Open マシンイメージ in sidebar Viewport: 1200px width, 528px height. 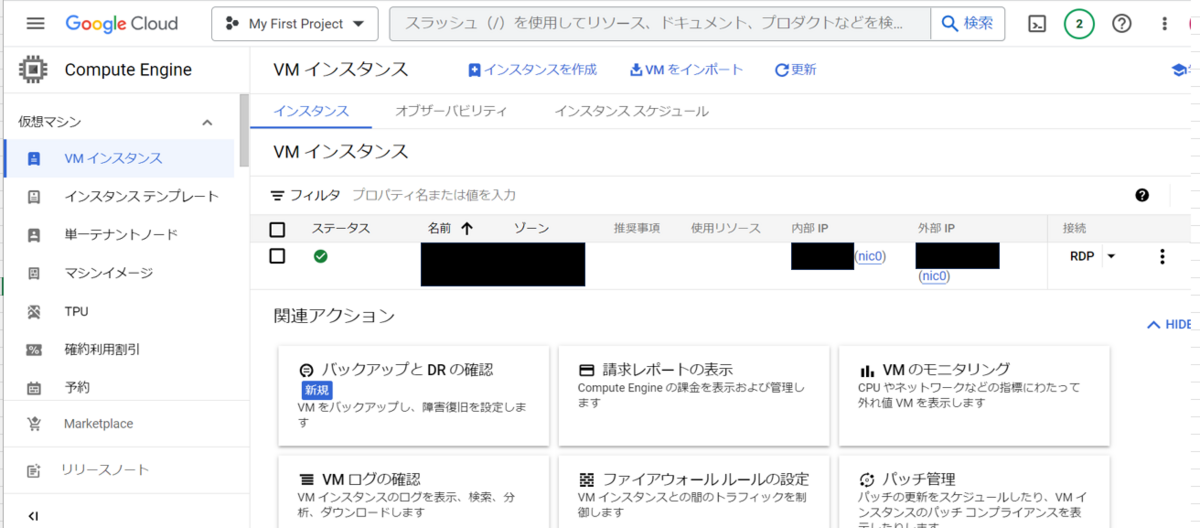pyautogui.click(x=119, y=273)
